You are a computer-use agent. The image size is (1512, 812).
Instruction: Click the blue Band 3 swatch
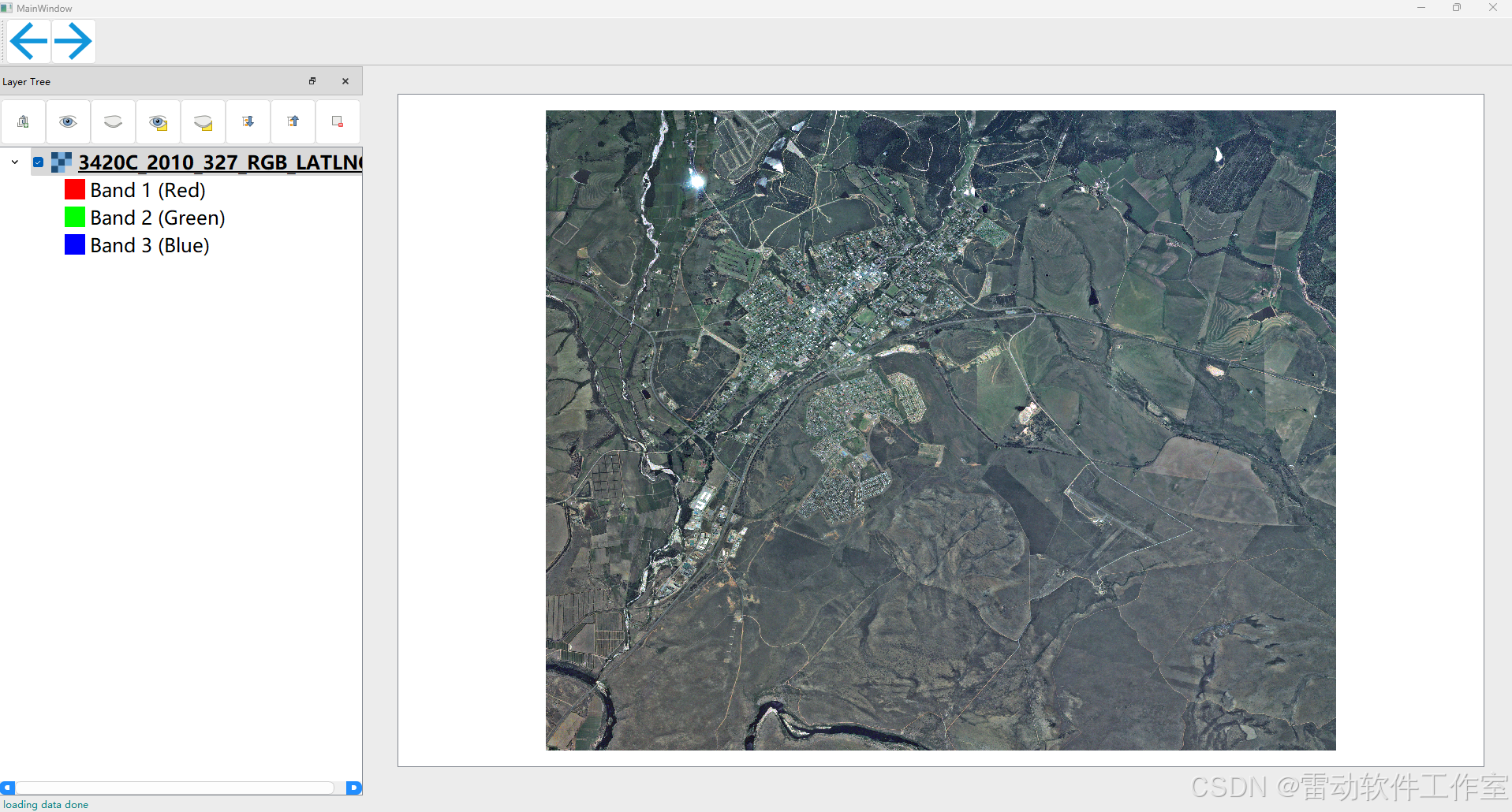pos(75,245)
